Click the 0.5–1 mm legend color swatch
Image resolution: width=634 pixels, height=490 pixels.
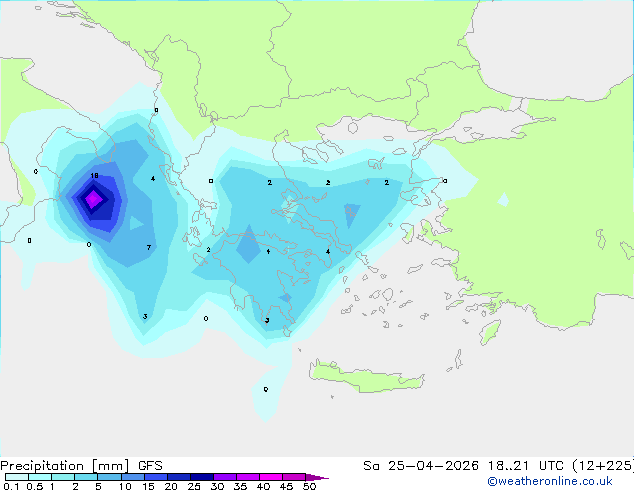[x=40, y=477]
